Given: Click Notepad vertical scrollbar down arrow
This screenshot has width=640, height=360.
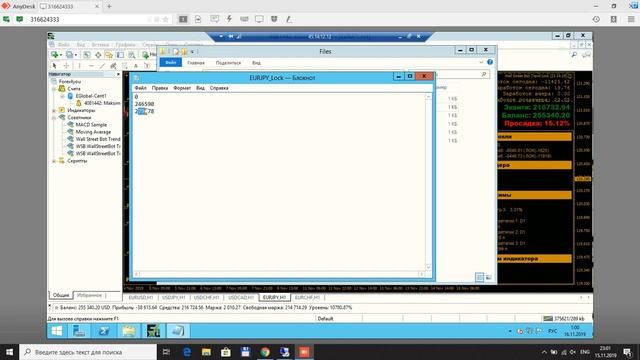Looking at the screenshot, I should point(428,267).
